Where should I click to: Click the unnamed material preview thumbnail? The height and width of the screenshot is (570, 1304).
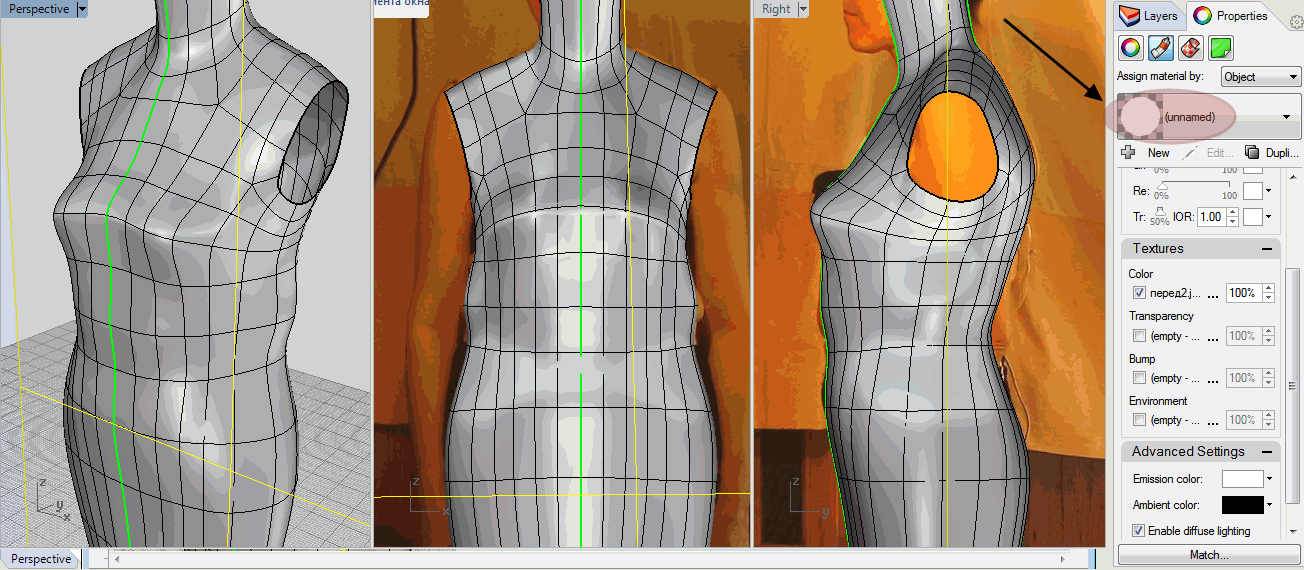click(1139, 117)
